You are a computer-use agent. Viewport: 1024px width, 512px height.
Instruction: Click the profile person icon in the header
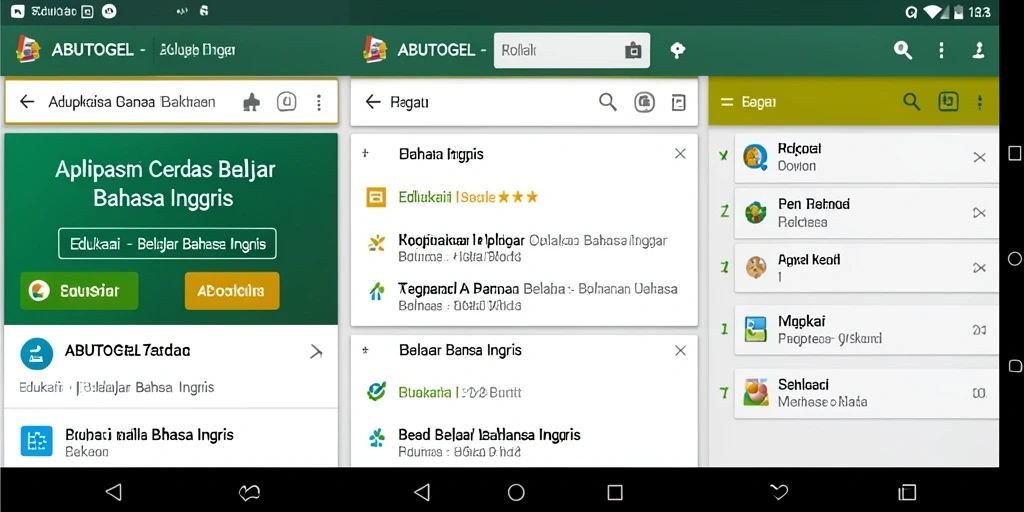click(978, 50)
